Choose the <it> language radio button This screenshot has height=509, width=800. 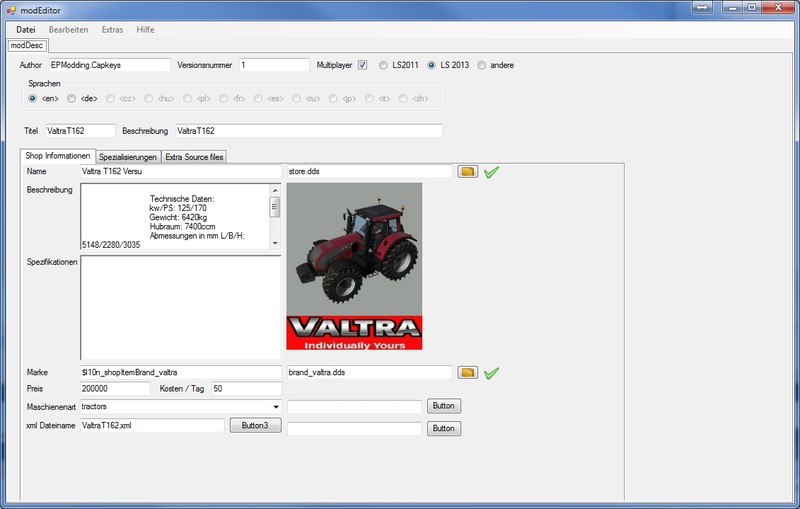tap(369, 98)
